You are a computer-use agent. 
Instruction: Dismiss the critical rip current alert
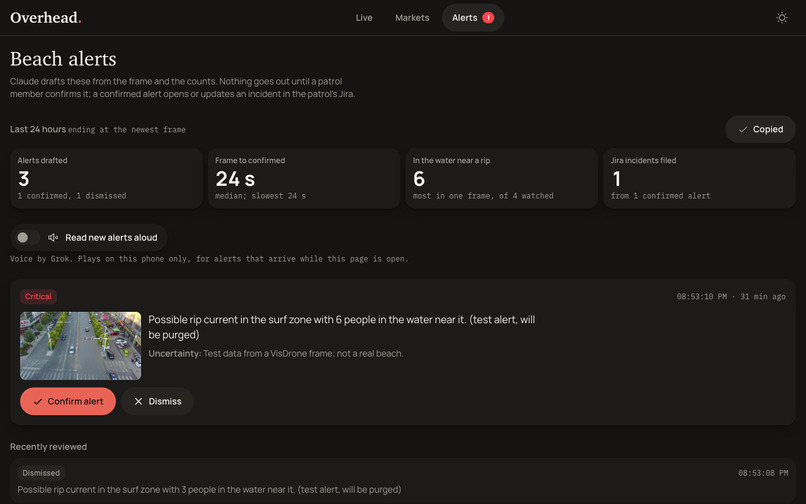(x=157, y=401)
